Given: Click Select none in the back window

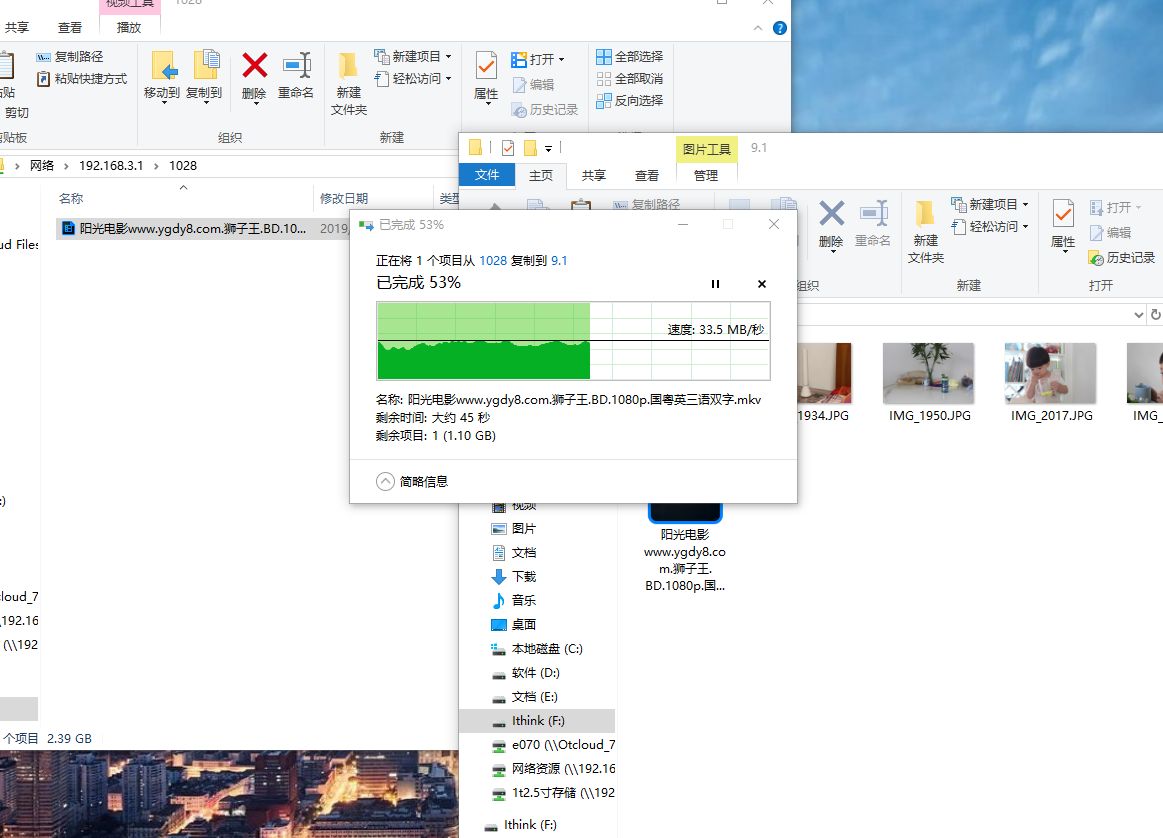Looking at the screenshot, I should (x=630, y=79).
